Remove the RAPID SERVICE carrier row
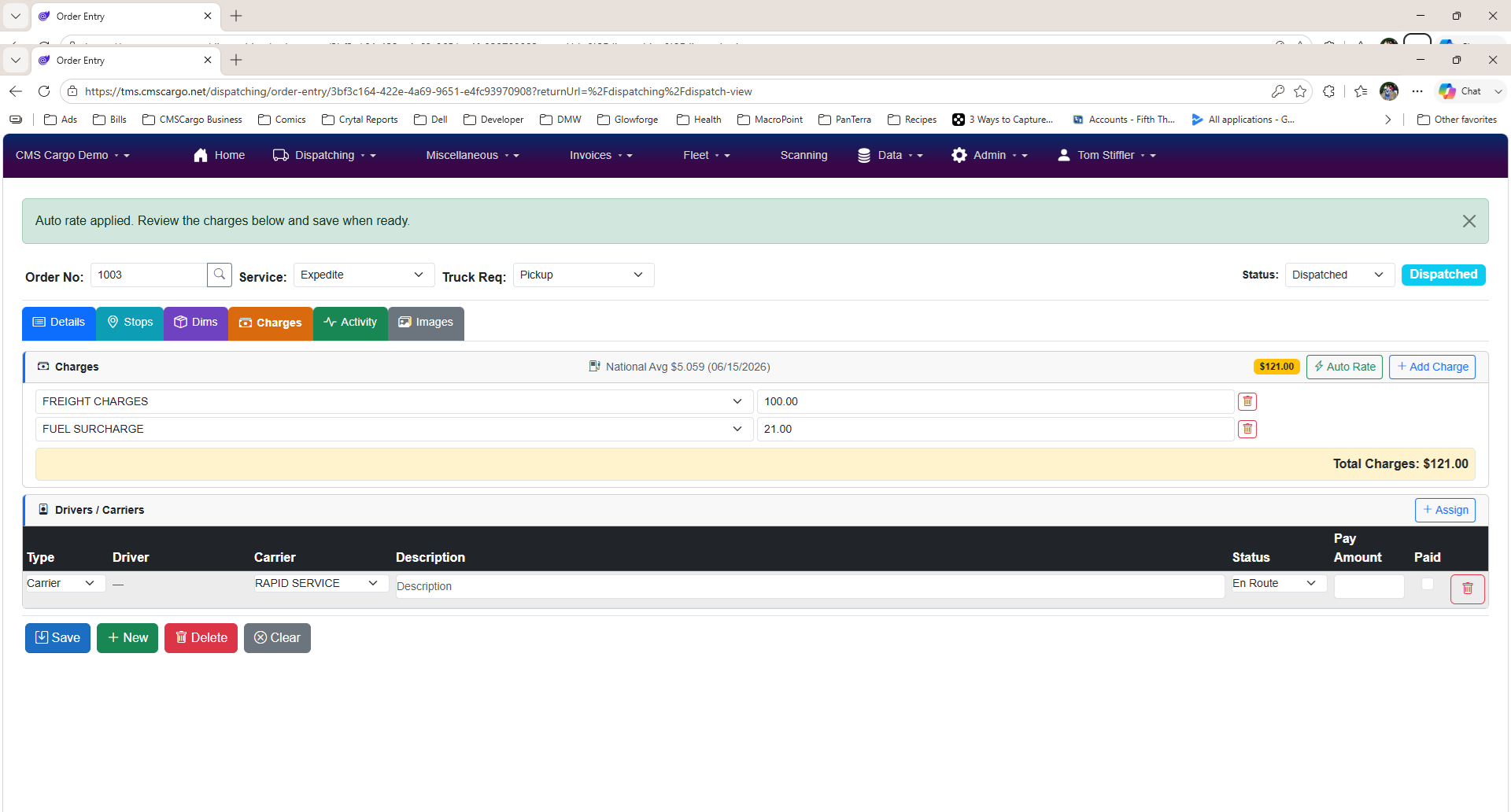1511x812 pixels. click(1467, 589)
